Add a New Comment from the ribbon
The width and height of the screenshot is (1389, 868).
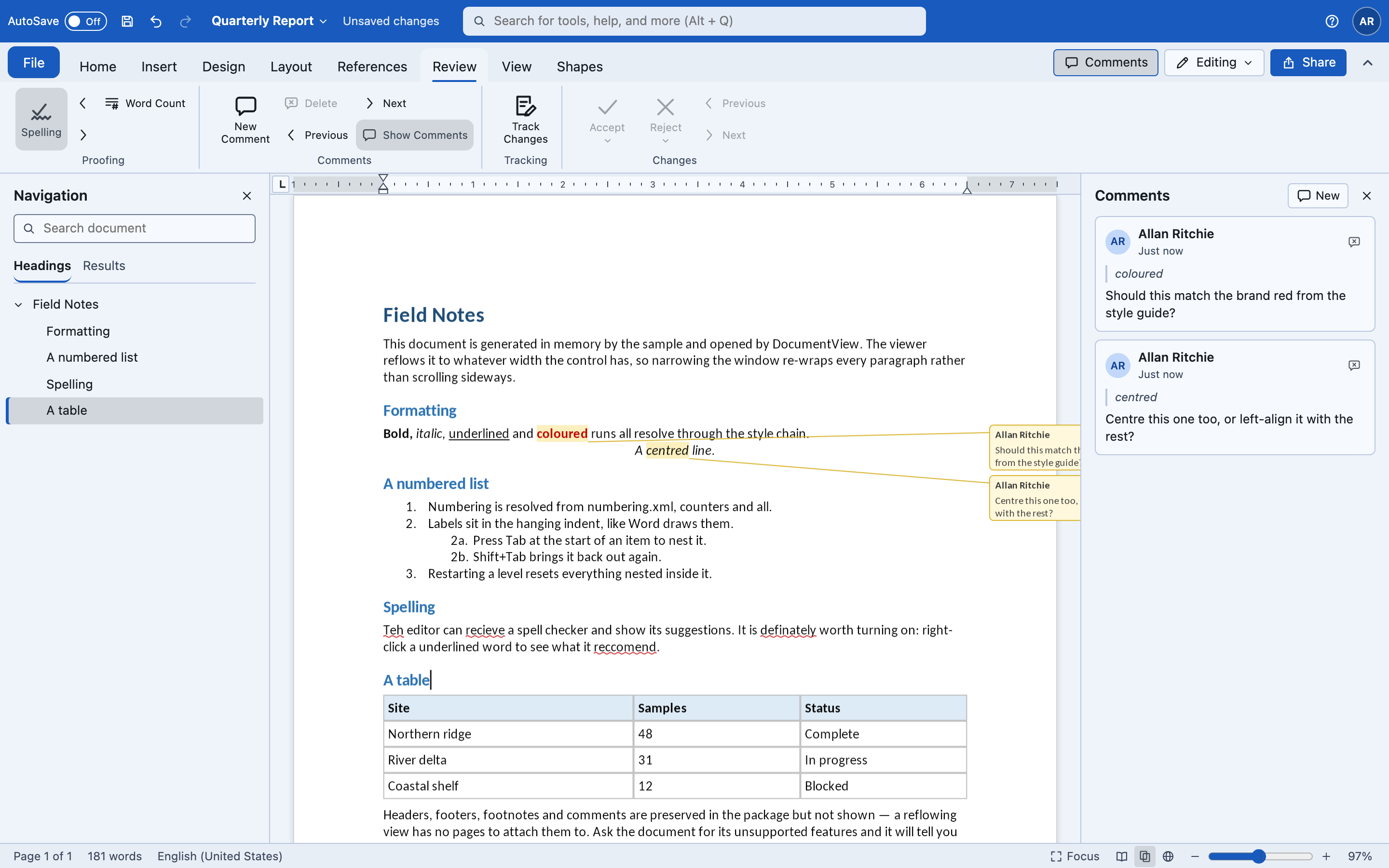click(245, 120)
